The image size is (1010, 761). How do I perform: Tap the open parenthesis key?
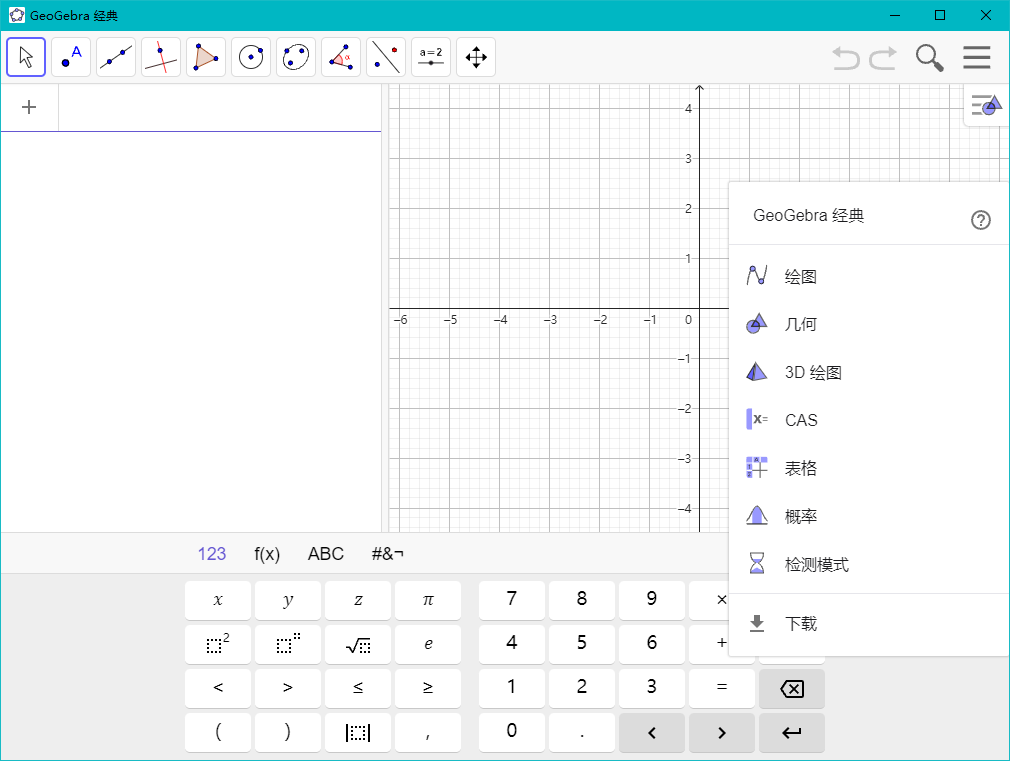coord(218,732)
